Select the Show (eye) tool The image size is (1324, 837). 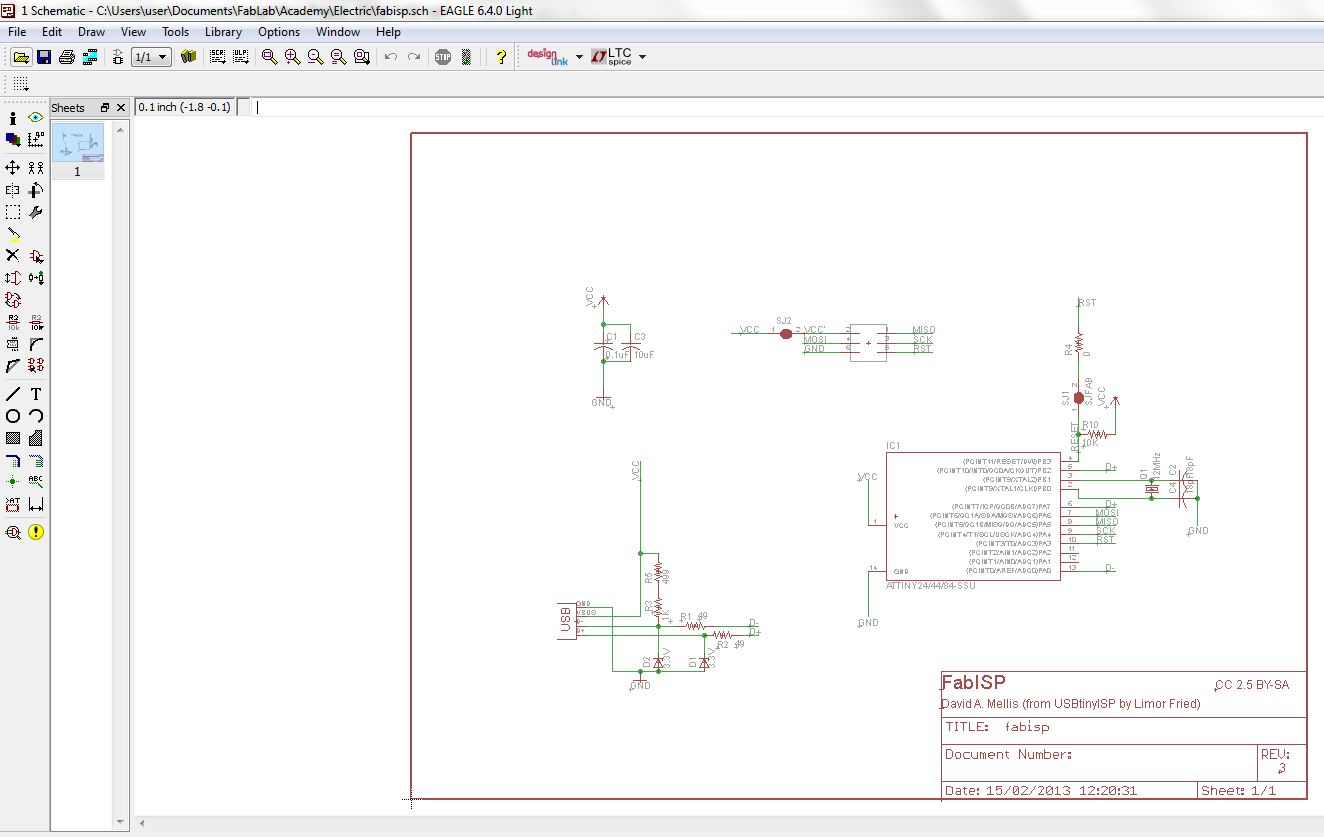coord(36,118)
